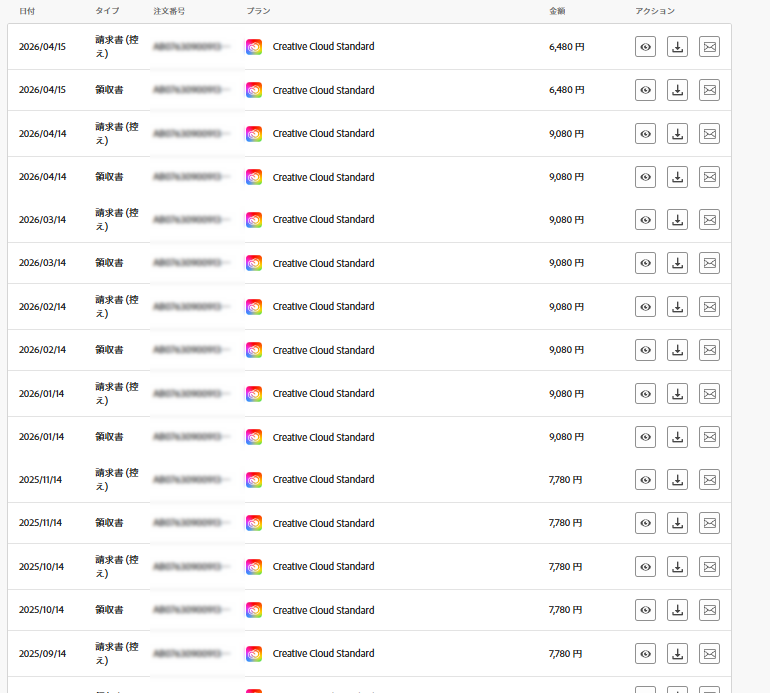Email the 2026/04/14 請求書 (控え) document
The width and height of the screenshot is (770, 693).
[x=710, y=134]
